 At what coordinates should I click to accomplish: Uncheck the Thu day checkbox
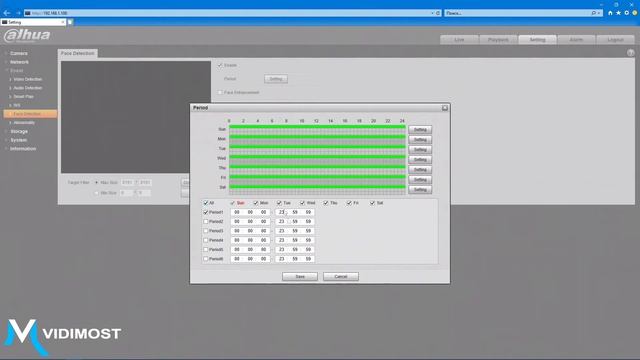click(326, 203)
